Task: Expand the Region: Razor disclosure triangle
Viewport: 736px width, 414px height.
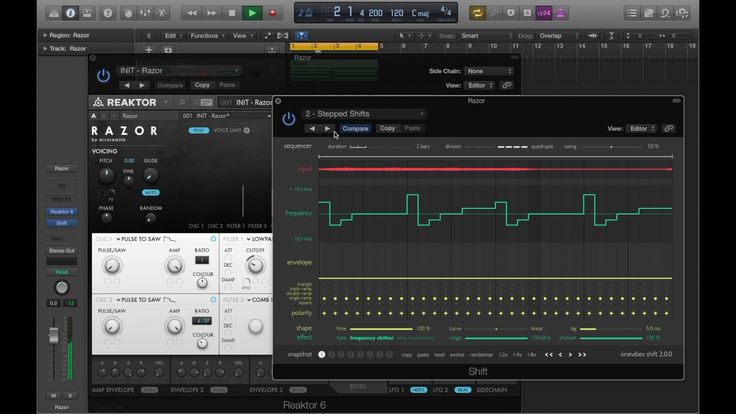Action: click(x=45, y=35)
